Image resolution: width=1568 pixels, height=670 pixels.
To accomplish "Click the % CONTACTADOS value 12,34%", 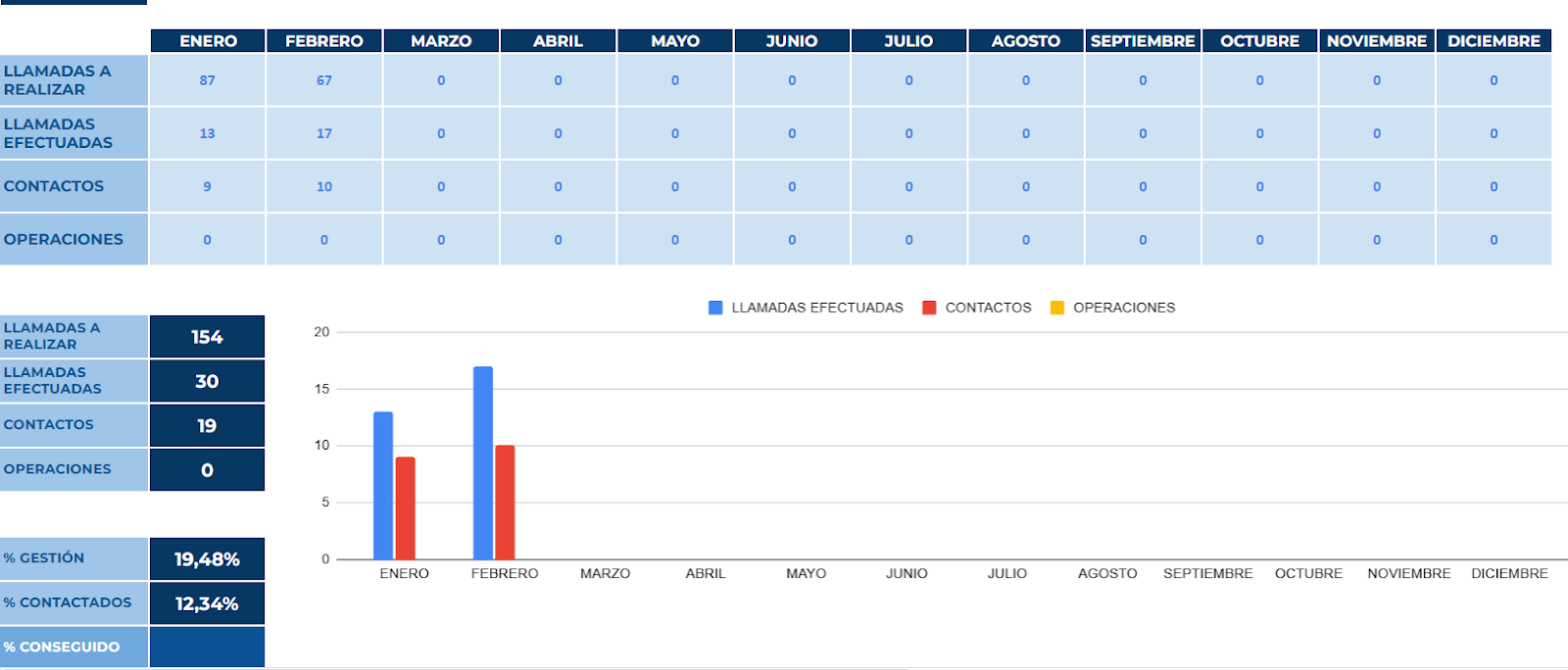I will point(207,603).
